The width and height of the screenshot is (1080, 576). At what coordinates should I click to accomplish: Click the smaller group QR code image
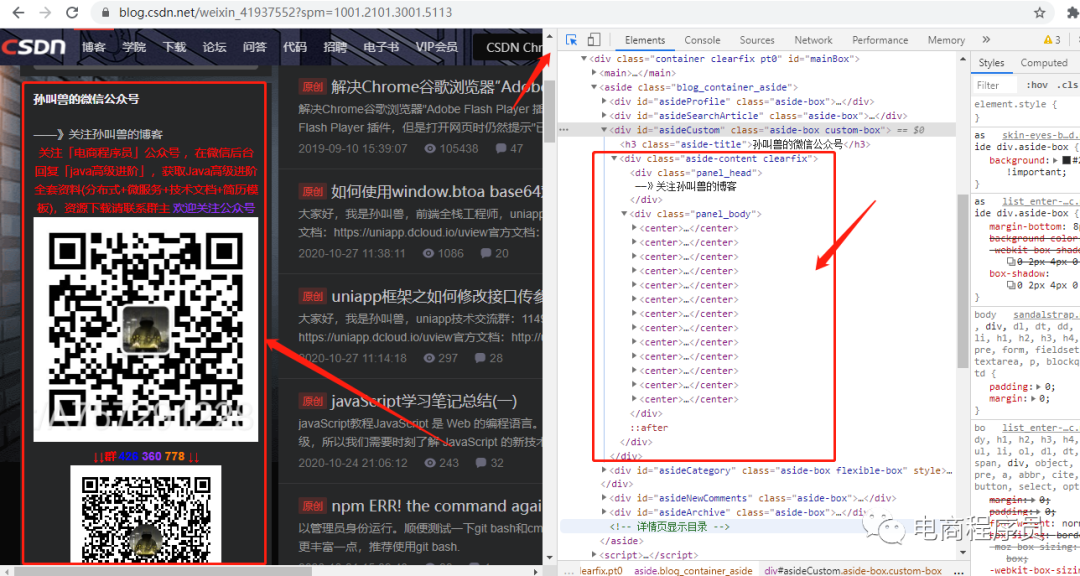pos(145,515)
